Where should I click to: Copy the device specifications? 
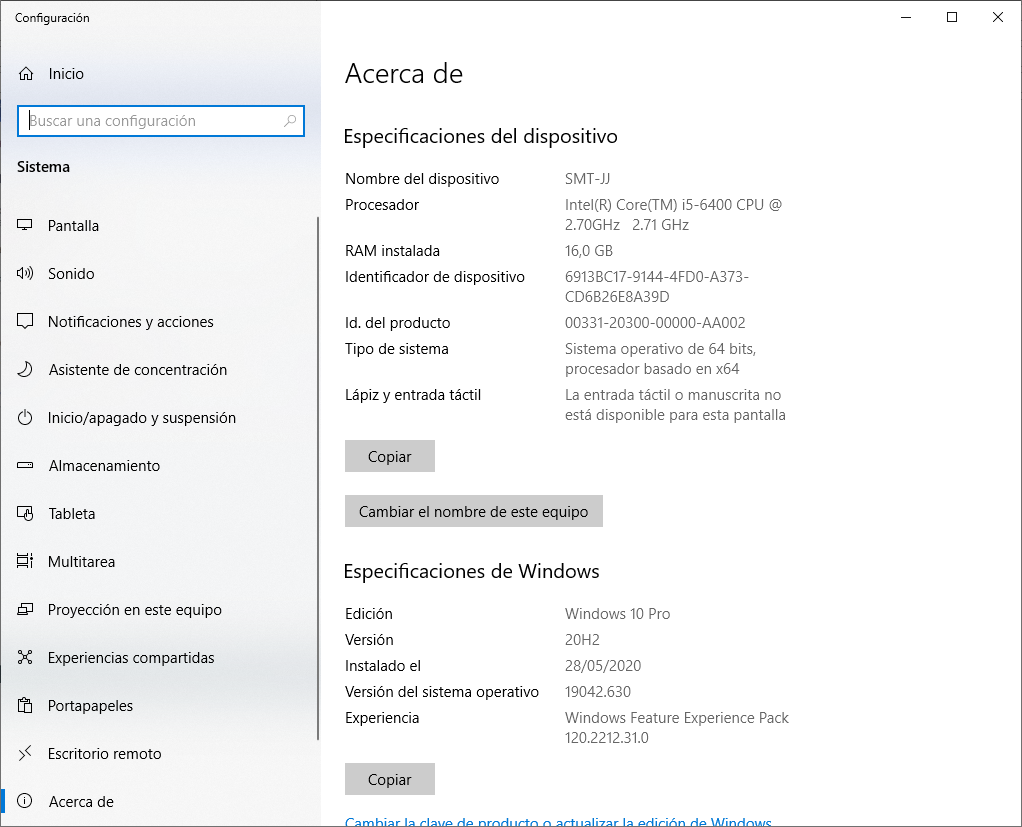390,456
